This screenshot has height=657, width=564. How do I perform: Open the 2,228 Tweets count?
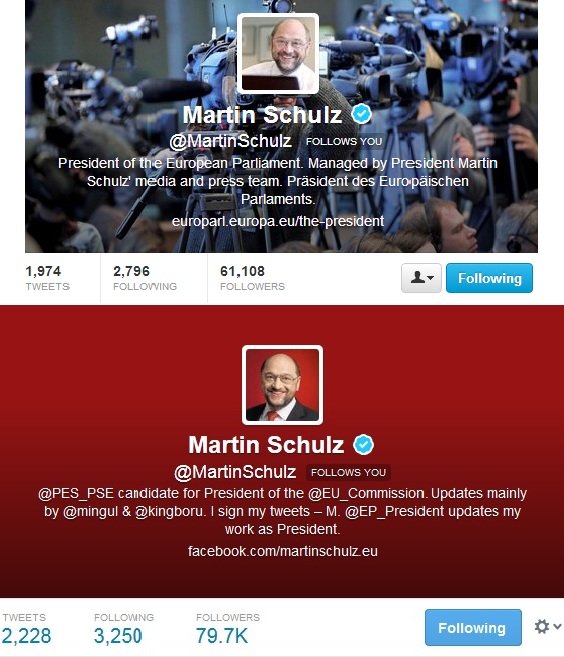click(26, 629)
